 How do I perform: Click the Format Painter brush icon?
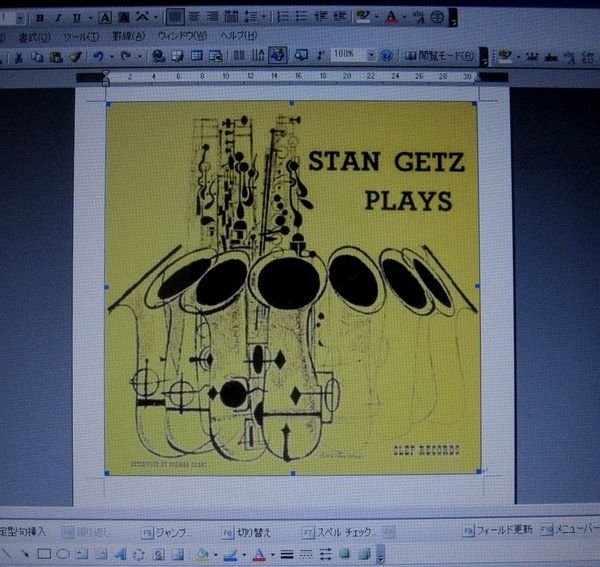coord(75,55)
